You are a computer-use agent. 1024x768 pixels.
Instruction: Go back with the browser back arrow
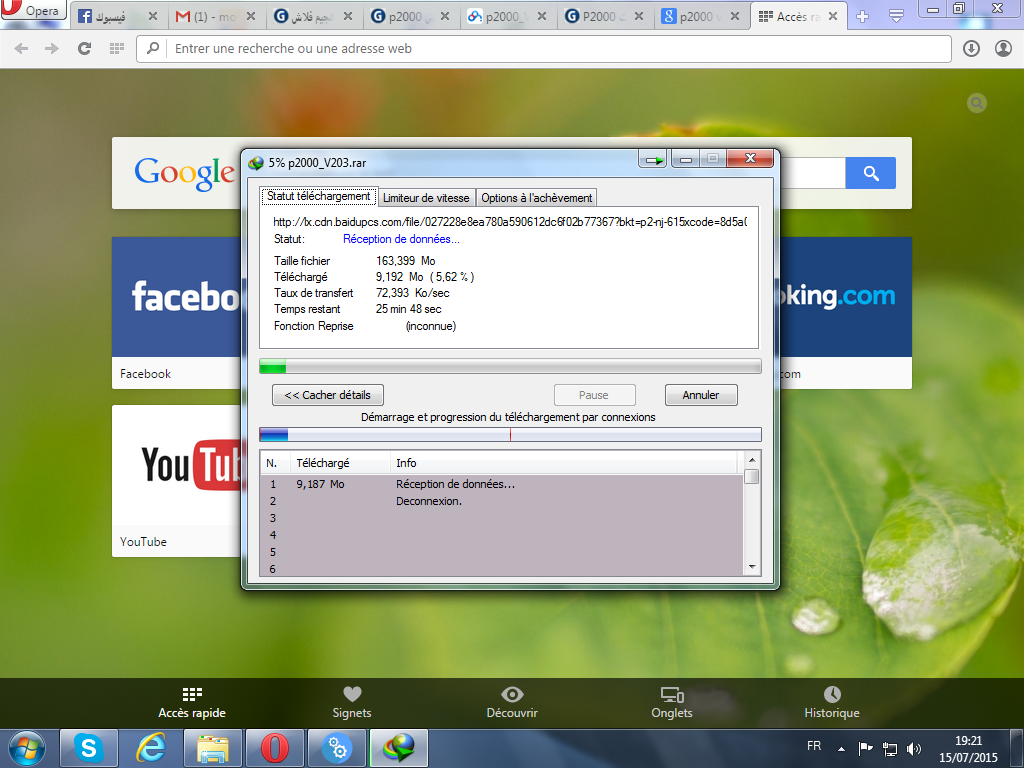click(22, 48)
